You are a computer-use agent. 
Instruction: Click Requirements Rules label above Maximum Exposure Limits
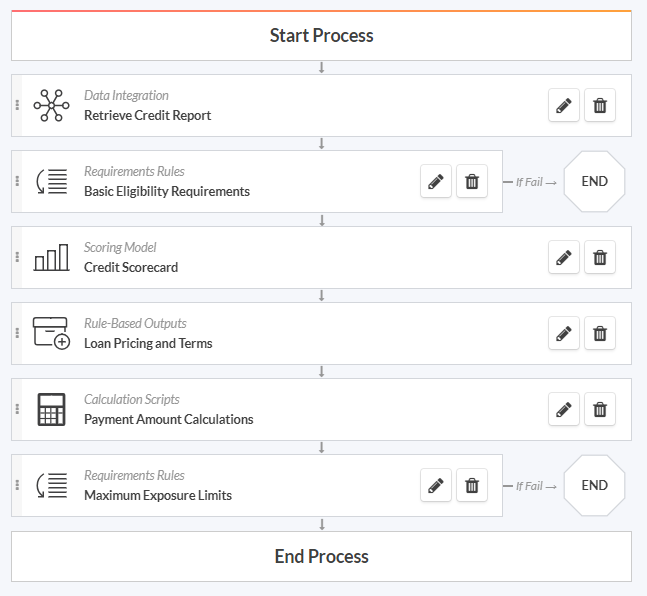(134, 475)
